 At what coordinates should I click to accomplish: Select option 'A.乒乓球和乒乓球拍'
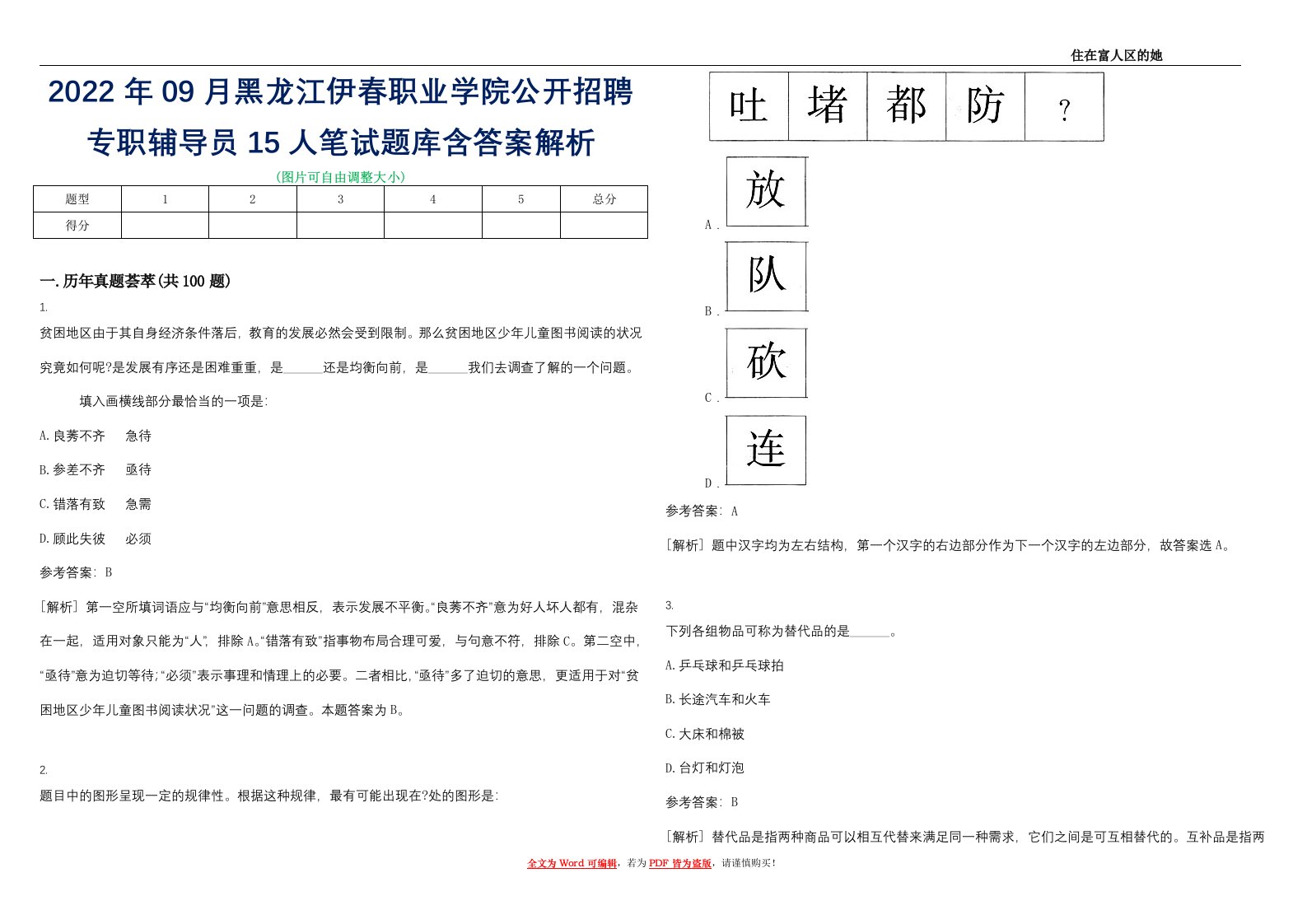[x=725, y=665]
